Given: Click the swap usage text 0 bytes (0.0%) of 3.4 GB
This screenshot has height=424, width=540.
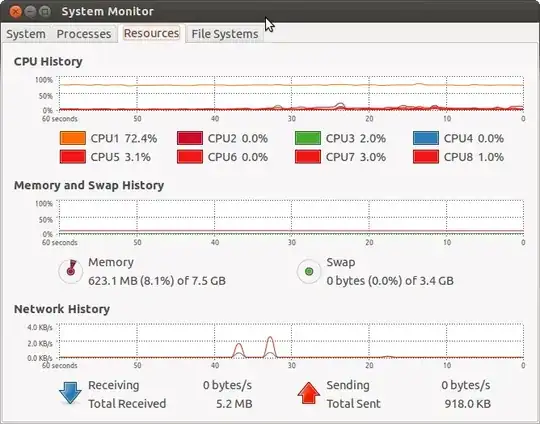Looking at the screenshot, I should (390, 281).
